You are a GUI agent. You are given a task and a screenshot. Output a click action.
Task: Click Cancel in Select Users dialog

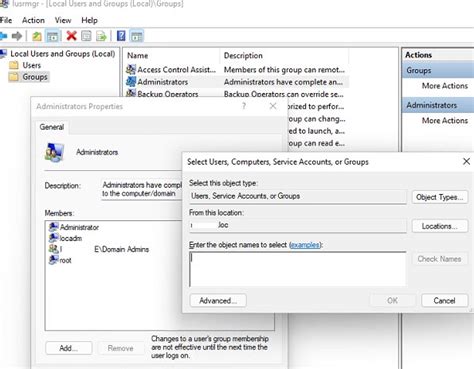pos(444,301)
